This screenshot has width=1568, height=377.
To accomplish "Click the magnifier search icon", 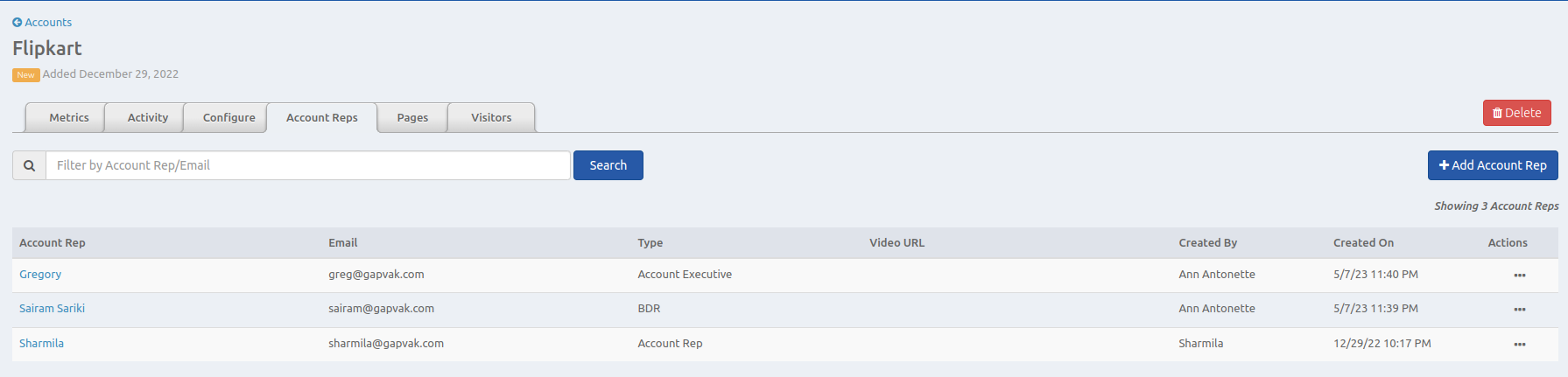I will tap(29, 165).
